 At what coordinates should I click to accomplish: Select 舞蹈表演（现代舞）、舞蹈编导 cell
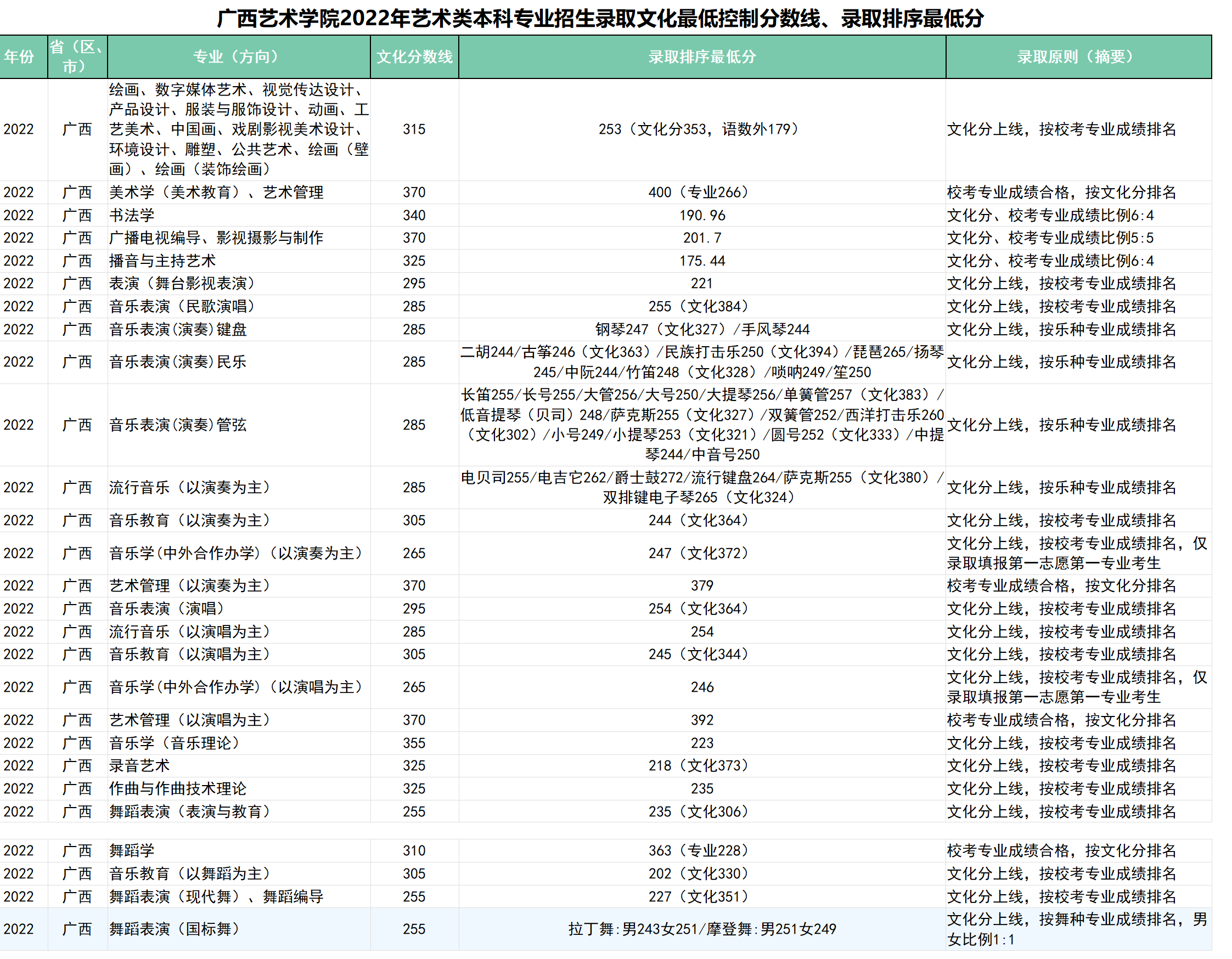pyautogui.click(x=239, y=897)
